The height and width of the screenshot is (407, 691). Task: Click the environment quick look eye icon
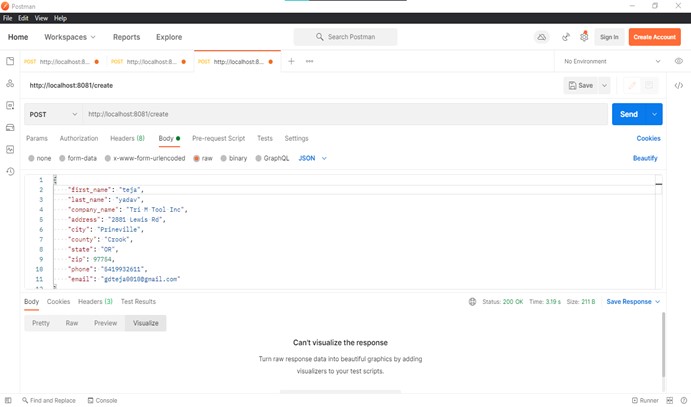tap(679, 61)
